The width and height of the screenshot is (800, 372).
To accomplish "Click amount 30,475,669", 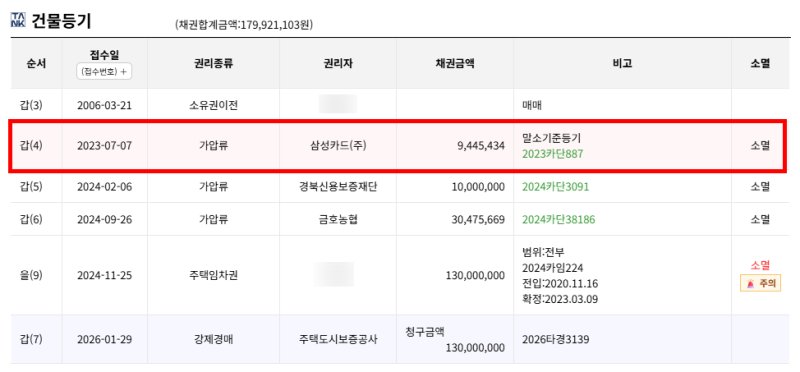I will coord(479,219).
